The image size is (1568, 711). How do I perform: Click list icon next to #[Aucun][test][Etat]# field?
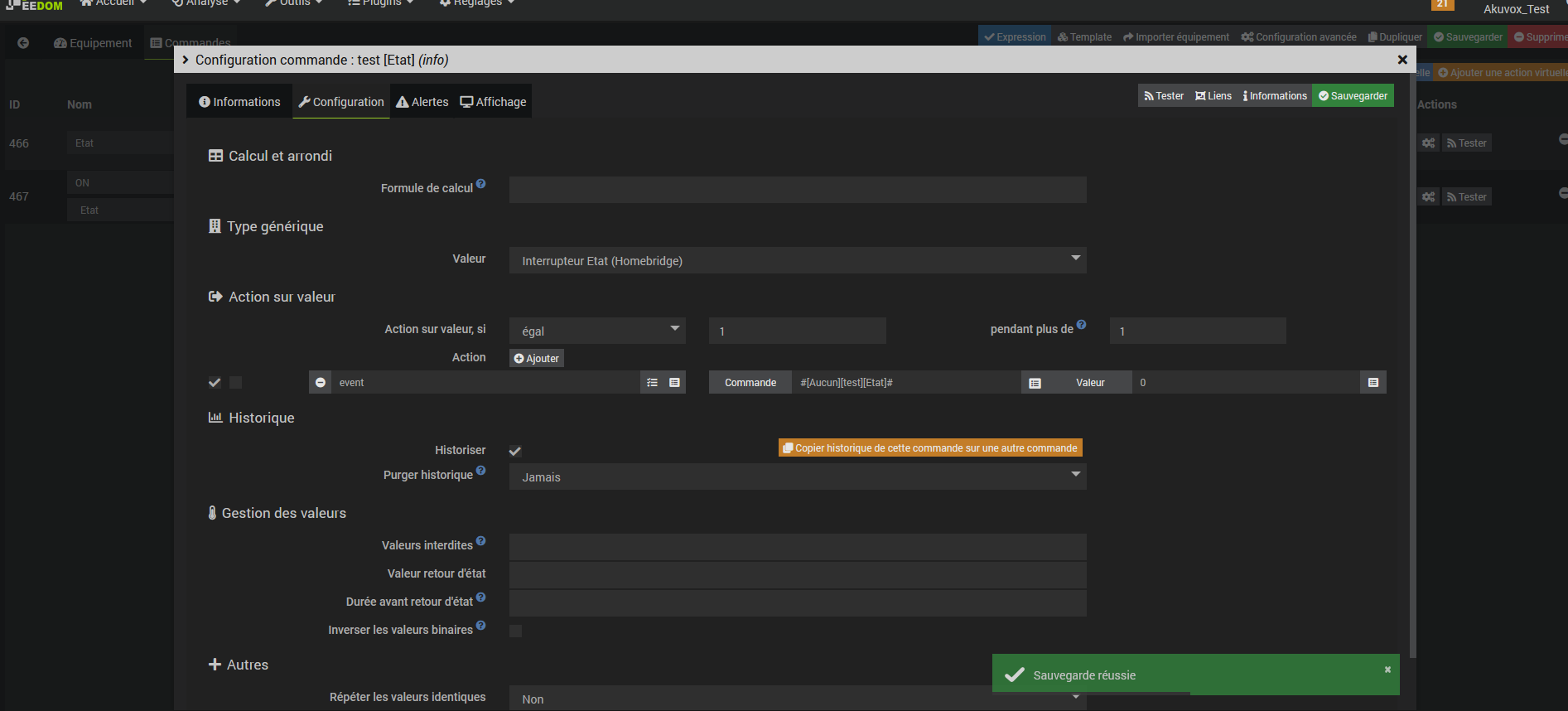pyautogui.click(x=1035, y=383)
